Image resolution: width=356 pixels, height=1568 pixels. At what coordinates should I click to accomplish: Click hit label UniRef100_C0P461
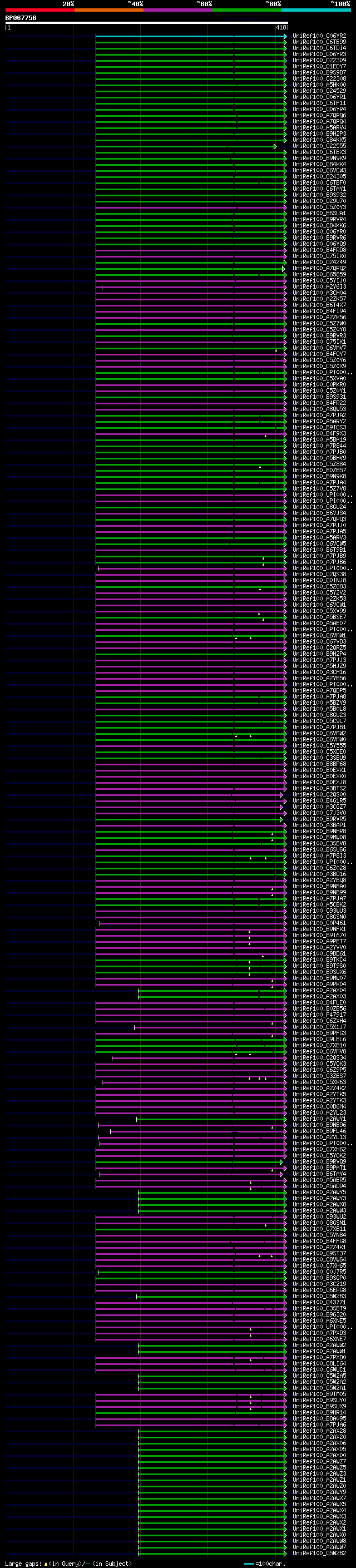coord(319,923)
